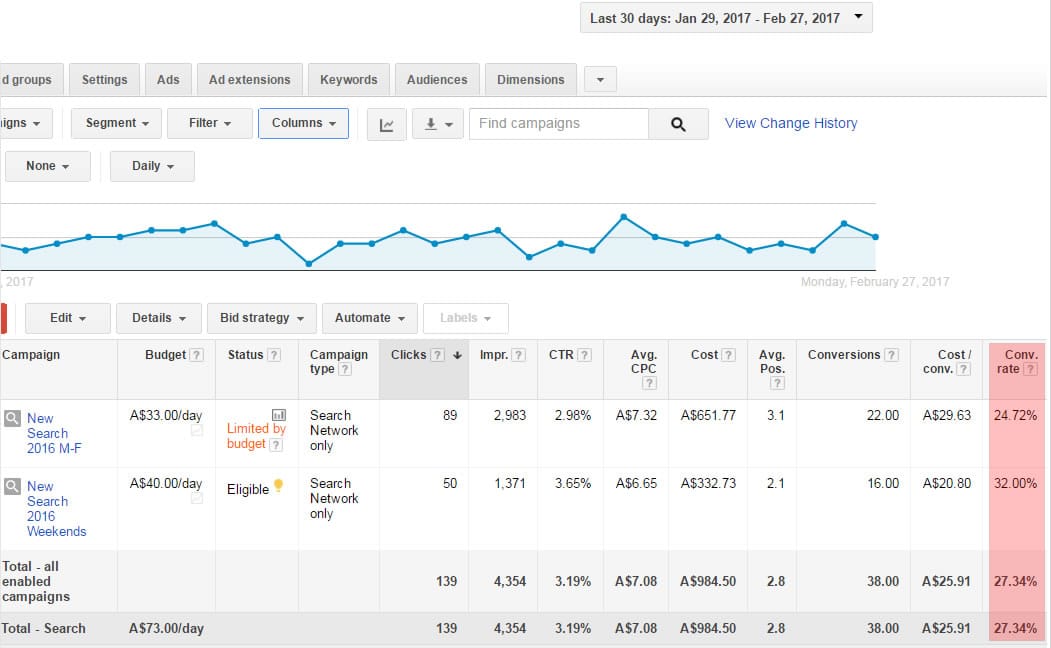Switch to the Keywords tab
The image size is (1051, 648).
click(348, 80)
